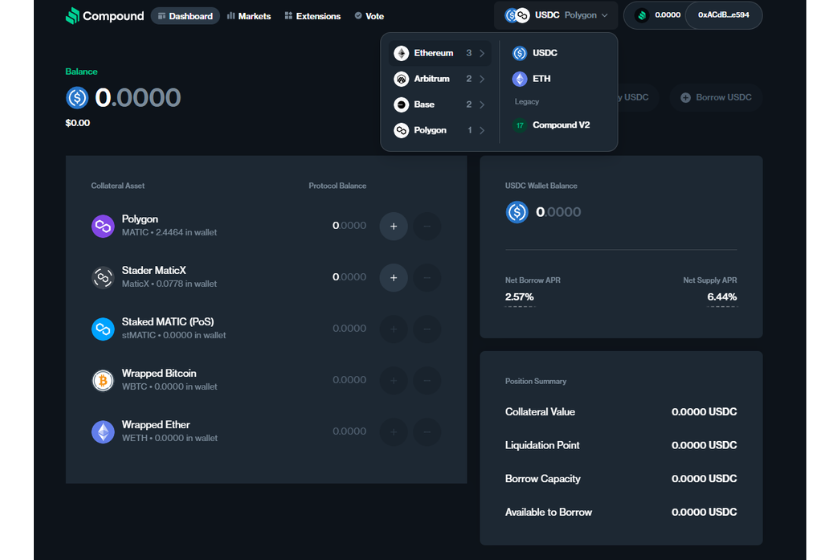Viewport: 840px width, 560px height.
Task: Click plus button for Wrapped Bitcoin
Action: pos(394,380)
